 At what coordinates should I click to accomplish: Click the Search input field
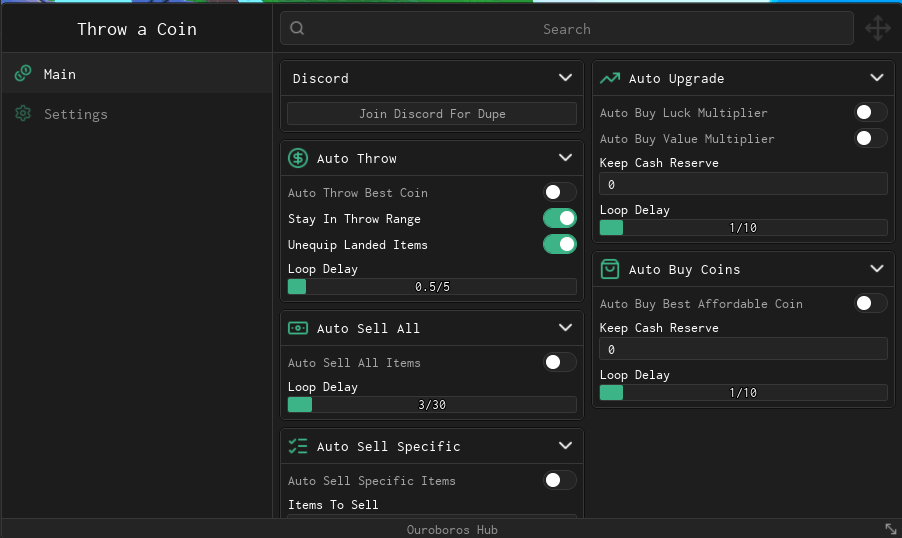pyautogui.click(x=567, y=28)
